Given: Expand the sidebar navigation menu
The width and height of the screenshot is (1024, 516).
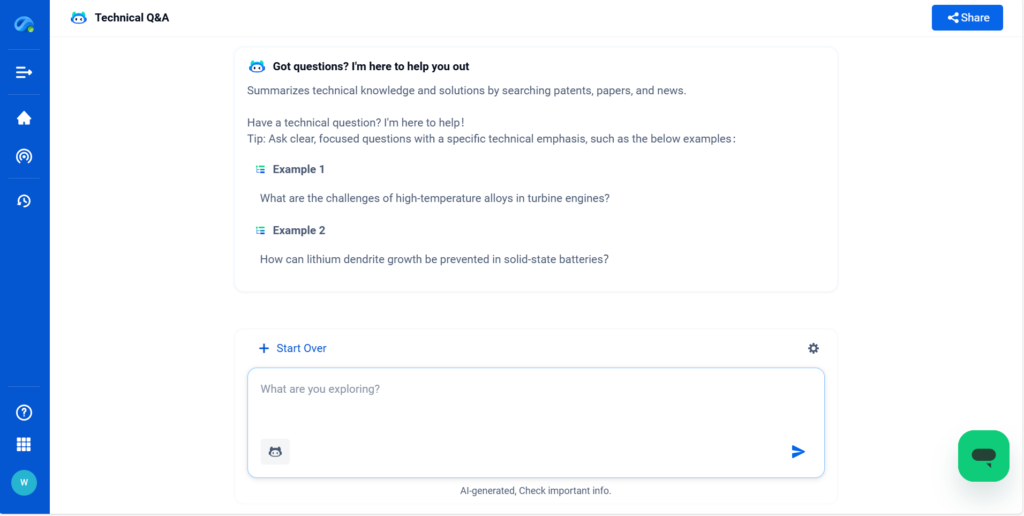Looking at the screenshot, I should (x=24, y=72).
